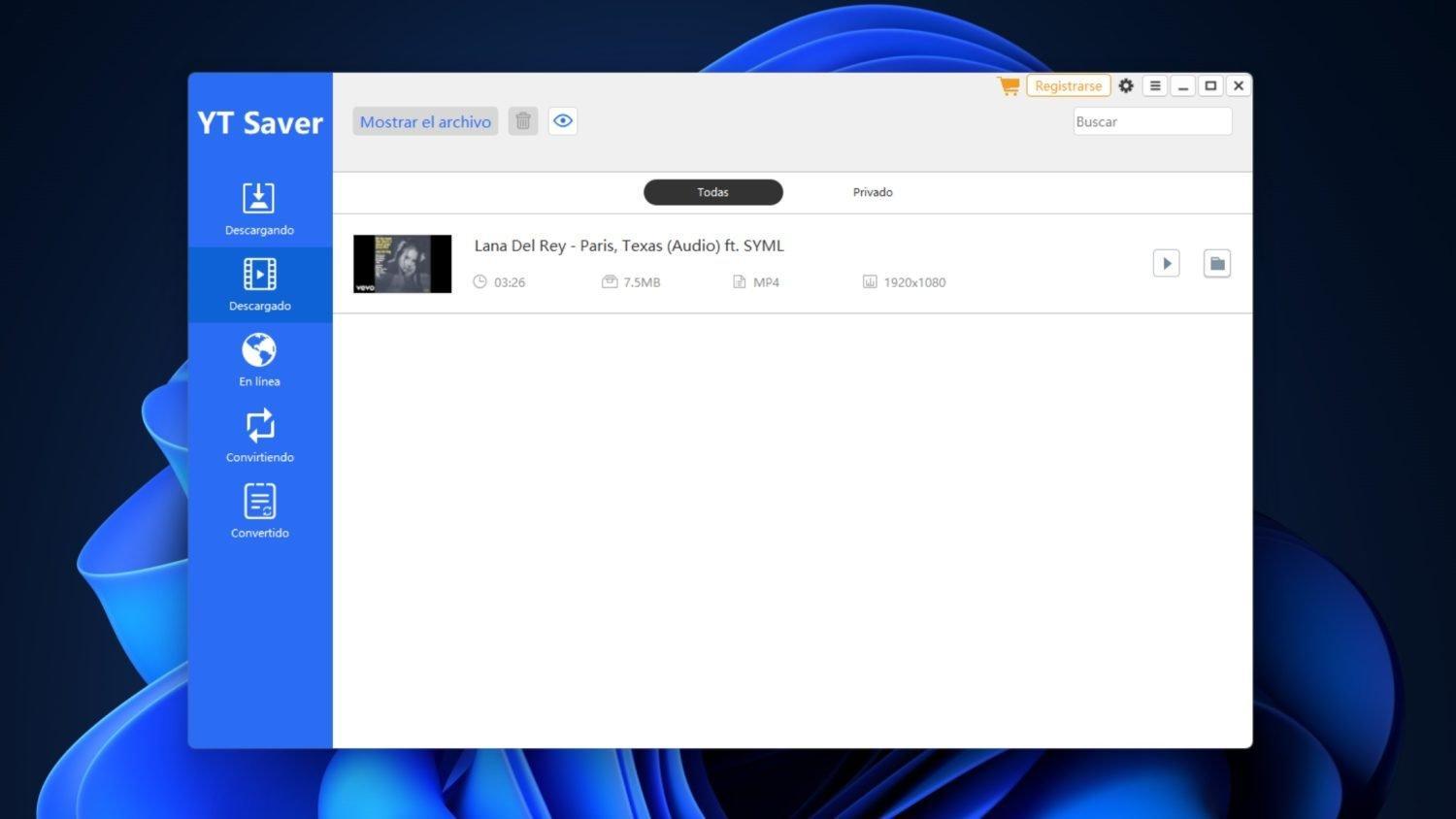The width and height of the screenshot is (1456, 819).
Task: Open the Descargando section in sidebar
Action: (x=259, y=209)
